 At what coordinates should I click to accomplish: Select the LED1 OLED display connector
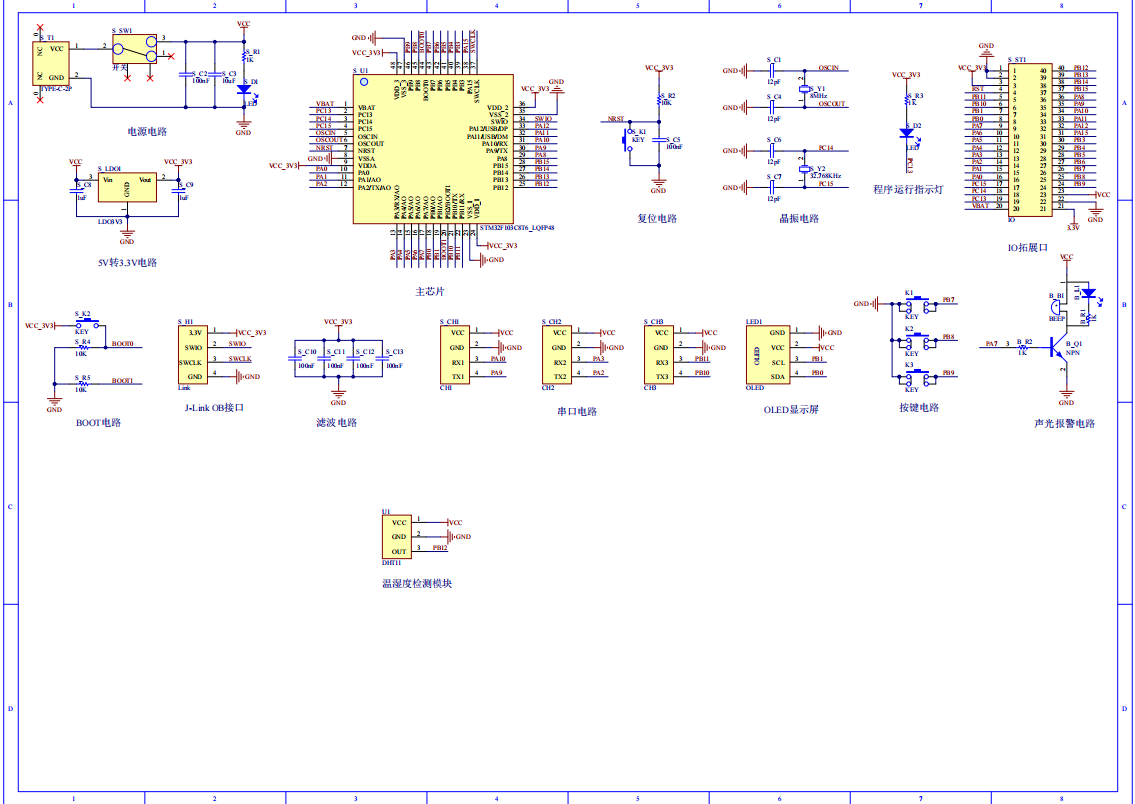point(769,355)
